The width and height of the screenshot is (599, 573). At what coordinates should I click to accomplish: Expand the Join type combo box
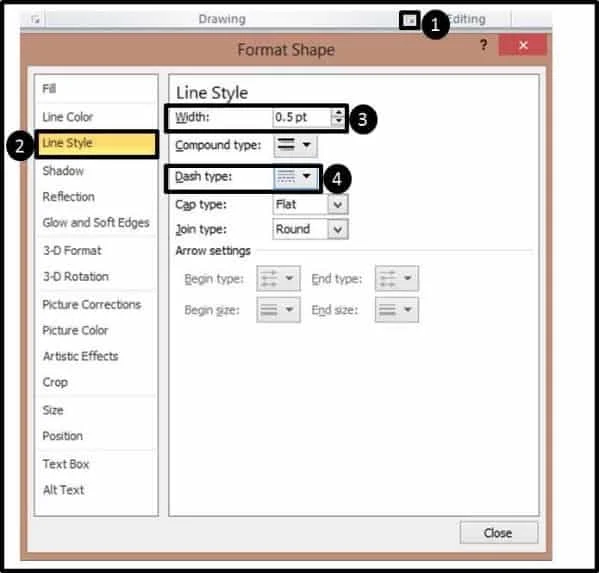pyautogui.click(x=338, y=230)
